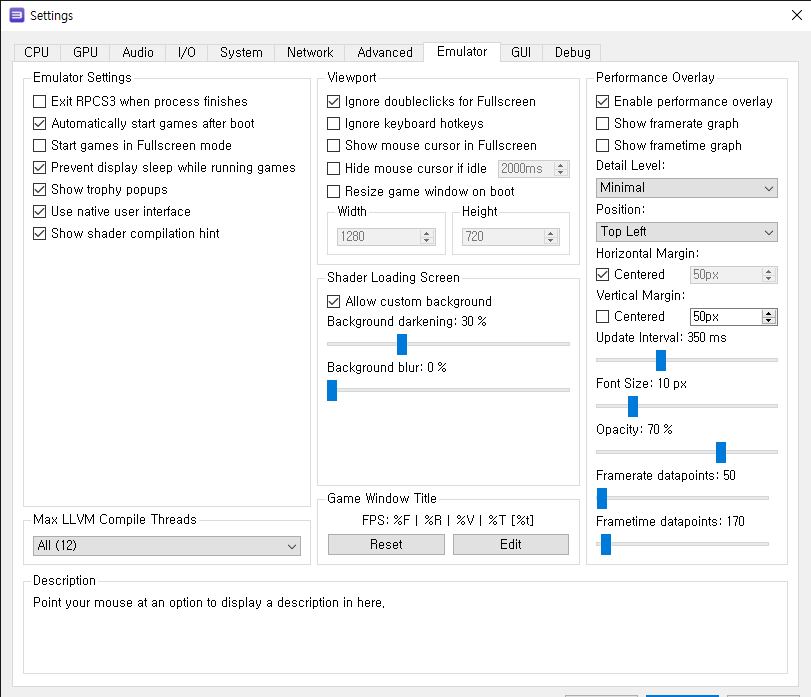This screenshot has height=697, width=811.
Task: Check Show mouse cursor in Fullscreen
Action: [x=432, y=145]
